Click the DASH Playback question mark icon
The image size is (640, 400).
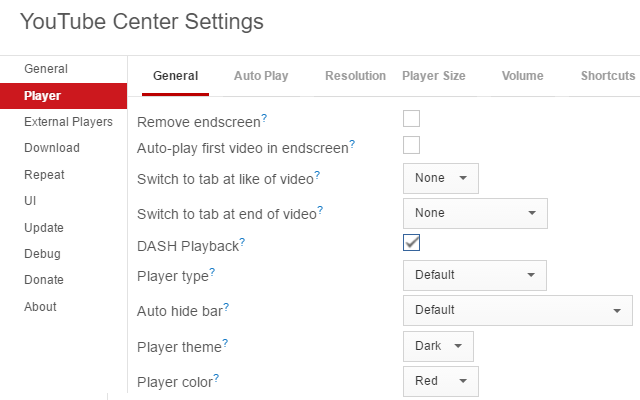(242, 242)
